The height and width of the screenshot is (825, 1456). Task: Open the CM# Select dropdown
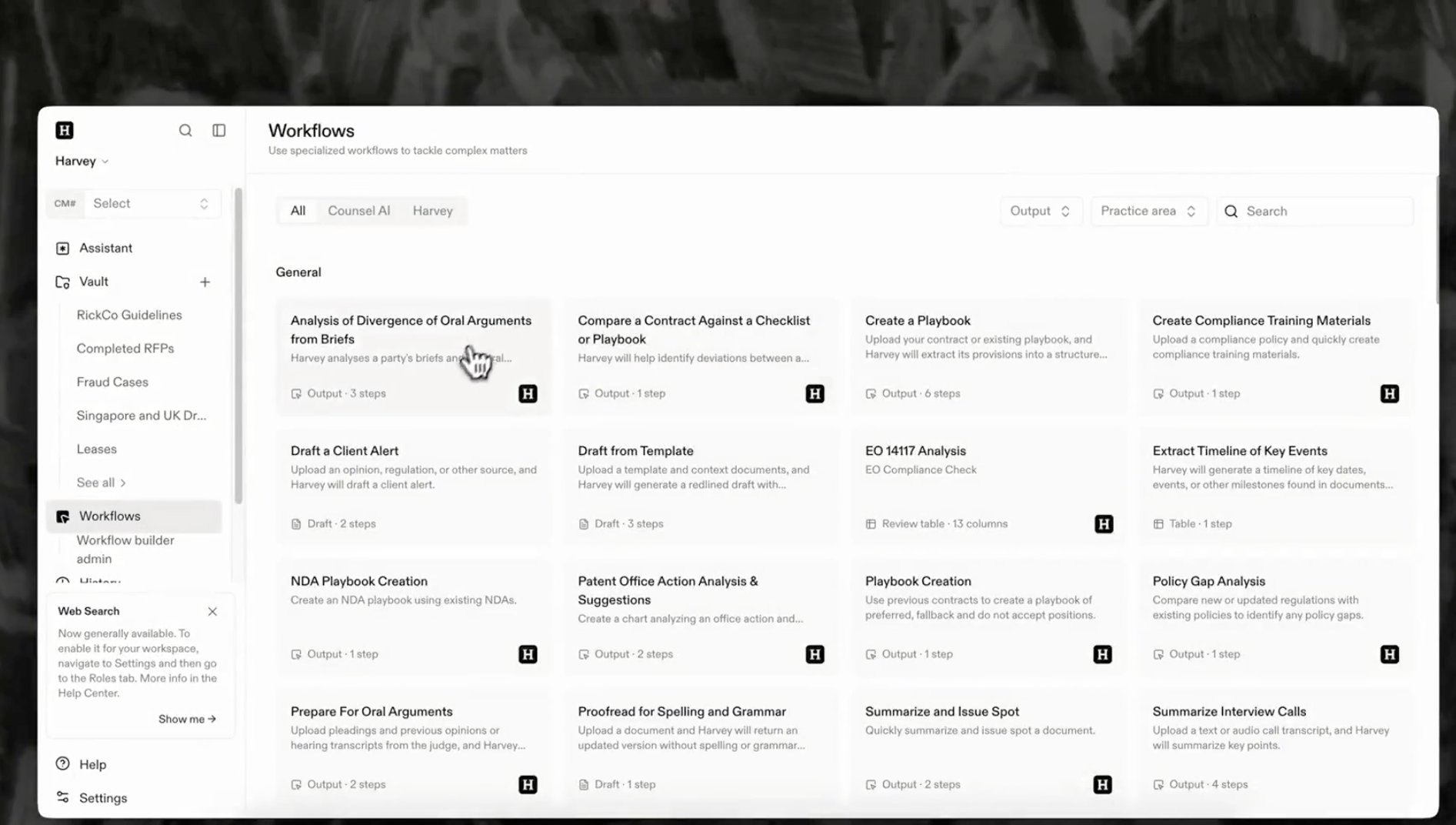pos(150,203)
